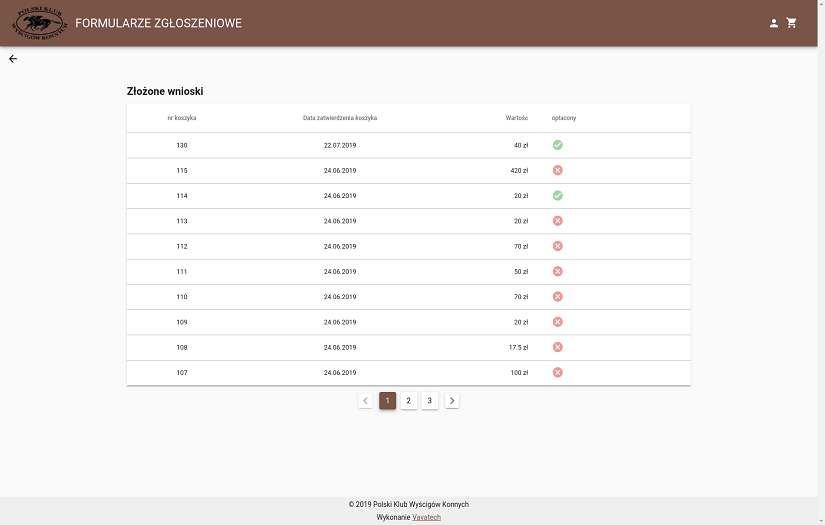This screenshot has height=525, width=825.
Task: Click the Polski Klub Wyścigów Konnych logo
Action: (40, 23)
